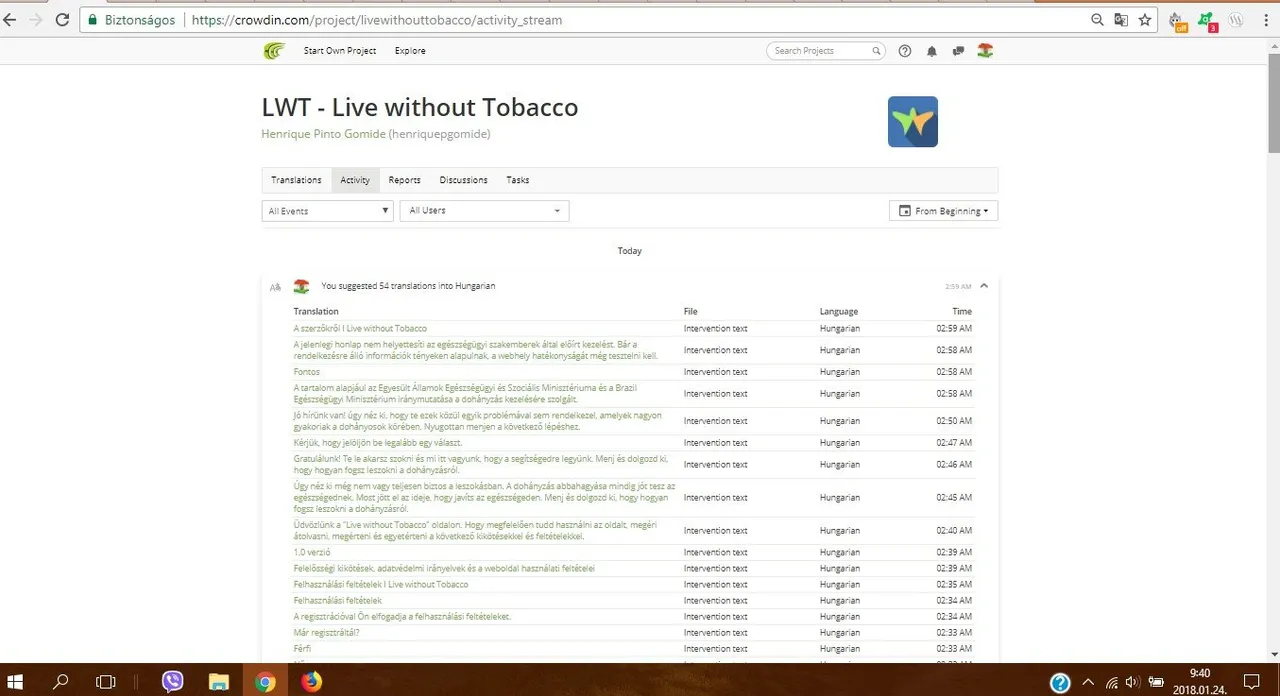Viewport: 1280px width, 696px height.
Task: Click the Hungarian flag icon in activity entry
Action: 301,286
